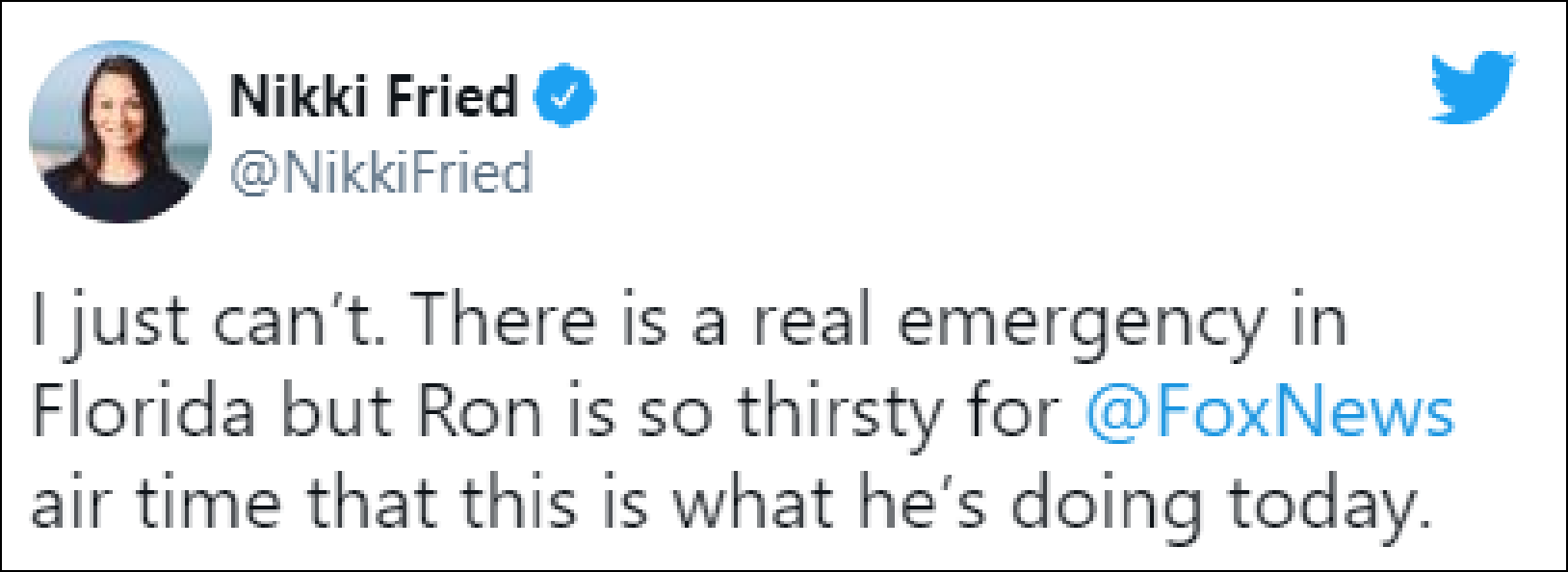Open the "Nikki Fried" display name
The image size is (1568, 572).
tap(374, 96)
